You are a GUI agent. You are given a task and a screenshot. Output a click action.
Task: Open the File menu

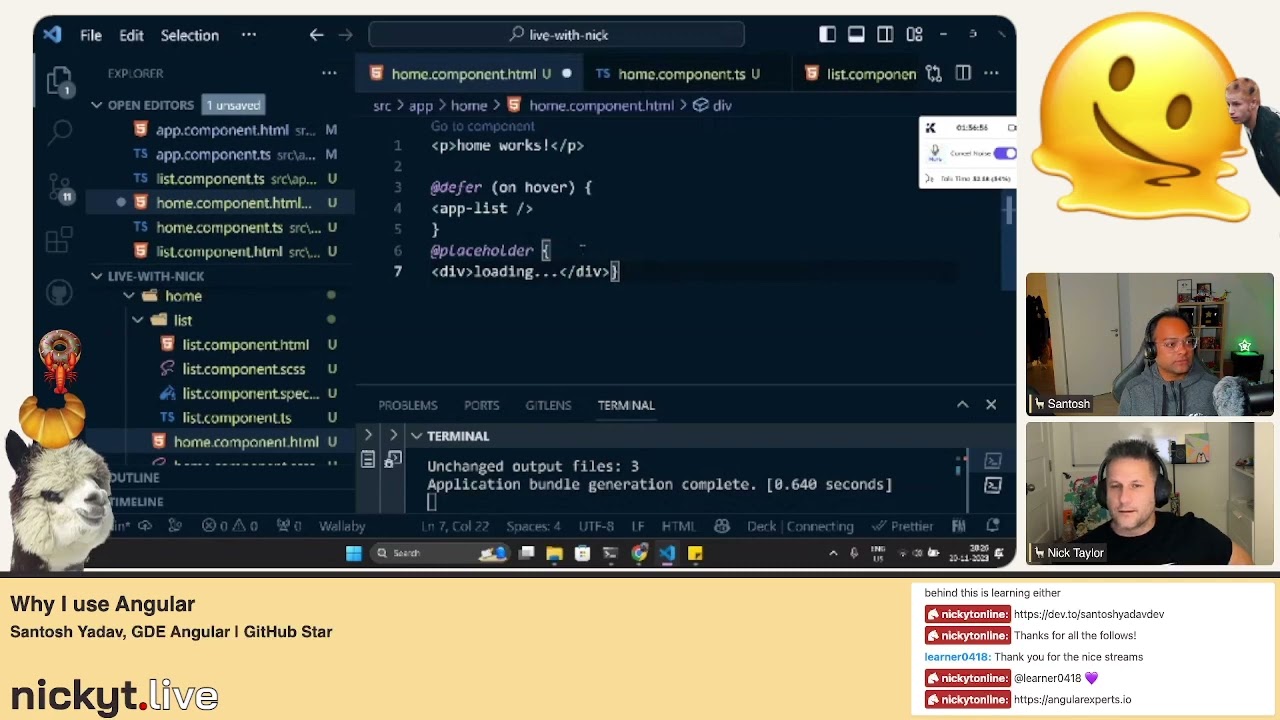[91, 35]
